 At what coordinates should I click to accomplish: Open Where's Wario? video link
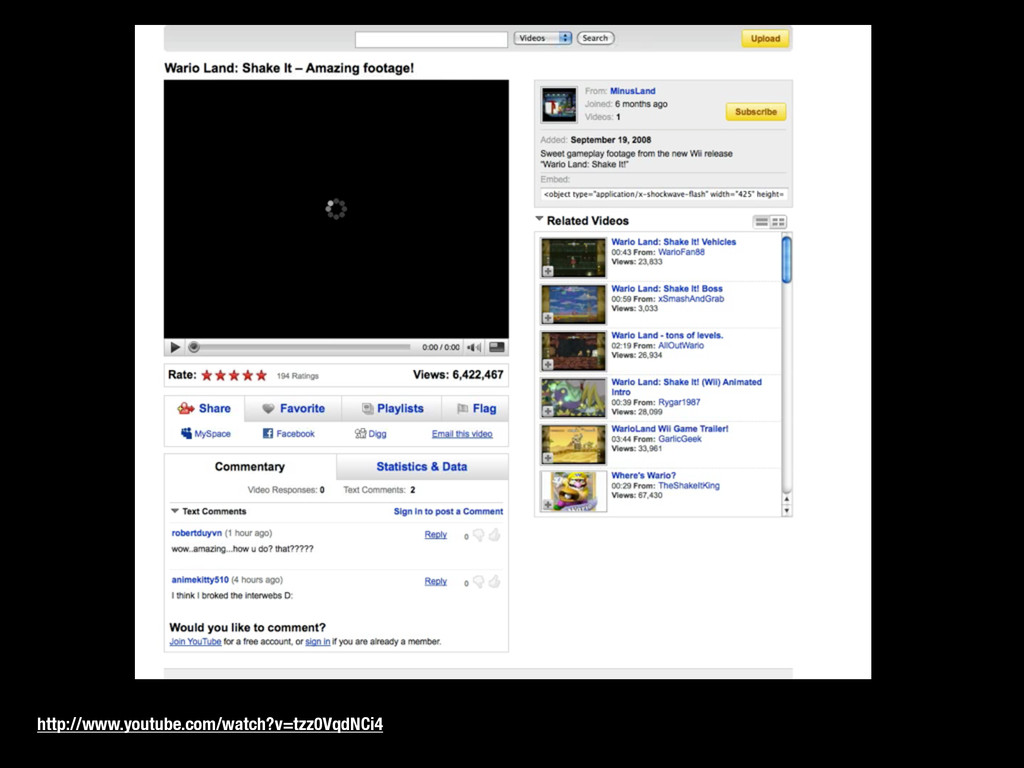click(x=643, y=475)
